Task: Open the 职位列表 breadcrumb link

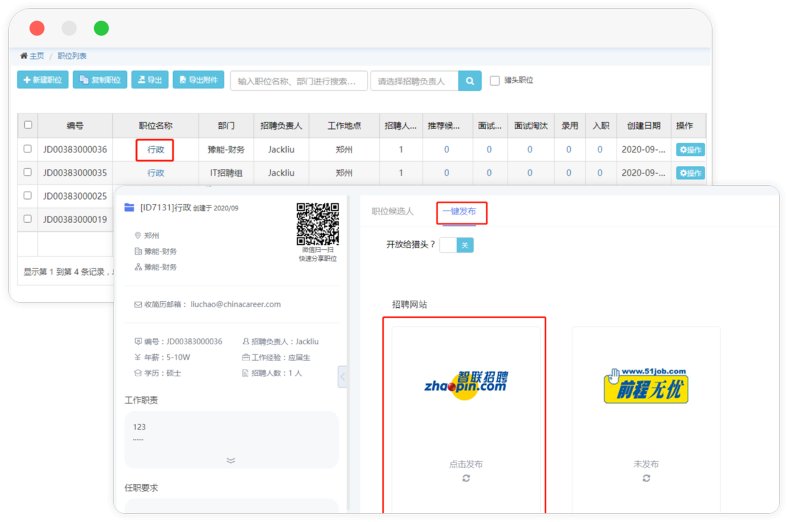Action: [72, 56]
